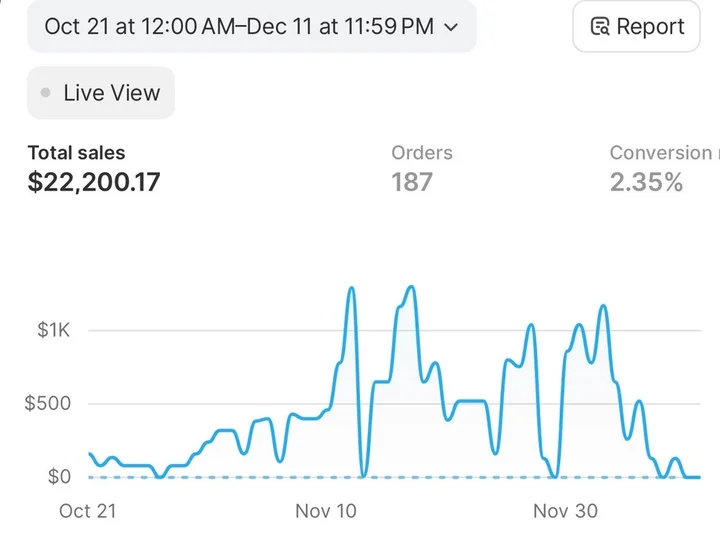Click the 2.35% conversion value

pyautogui.click(x=646, y=182)
